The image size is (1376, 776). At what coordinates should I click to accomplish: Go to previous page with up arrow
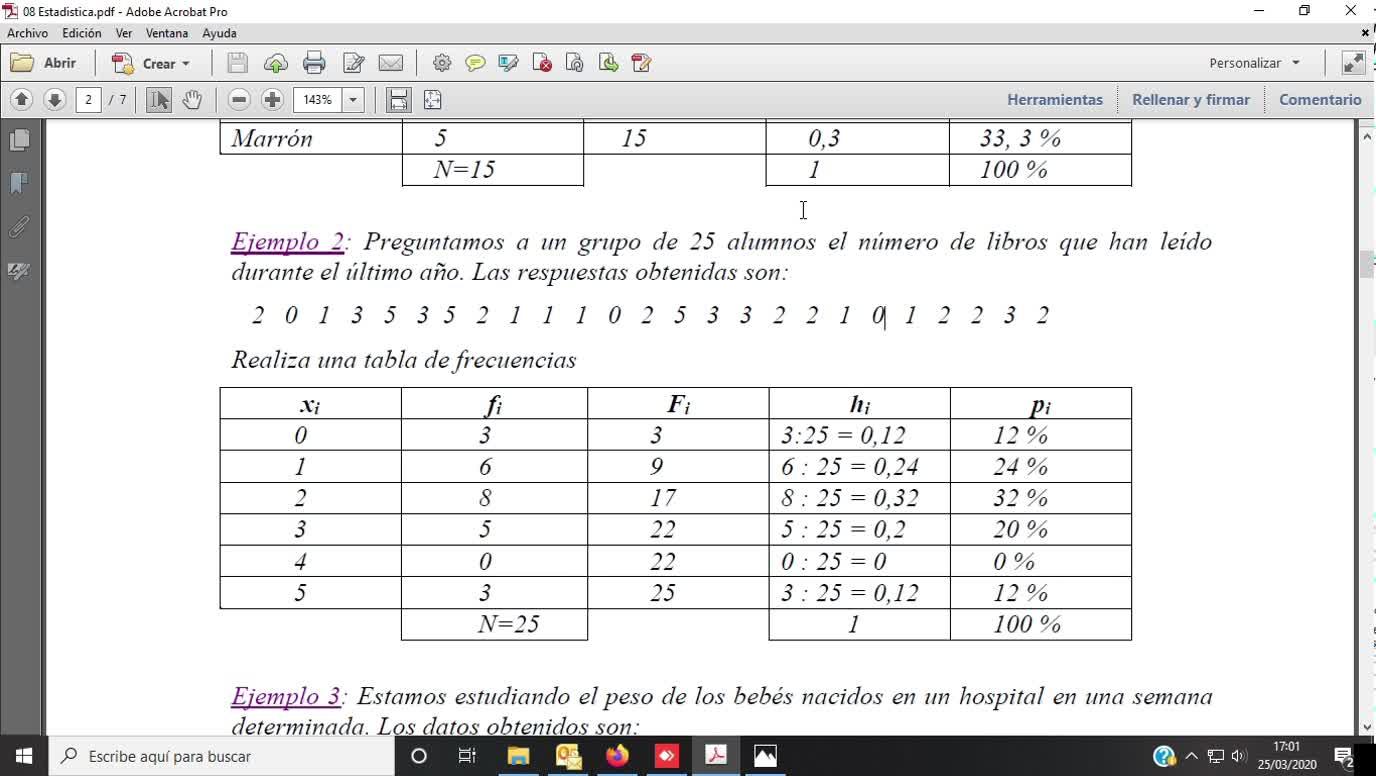[22, 99]
